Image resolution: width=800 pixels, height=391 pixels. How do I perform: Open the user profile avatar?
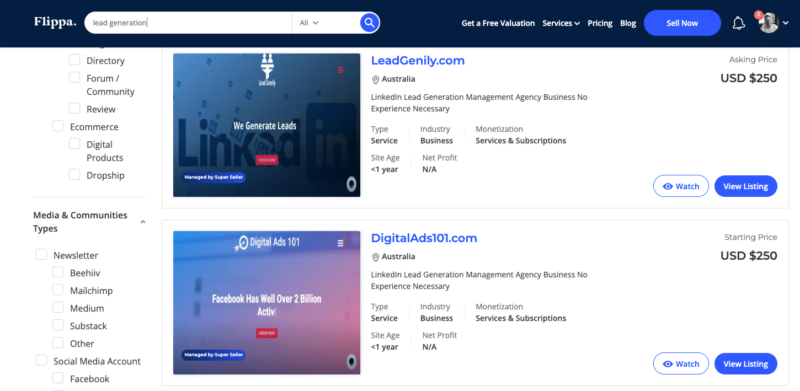768,23
